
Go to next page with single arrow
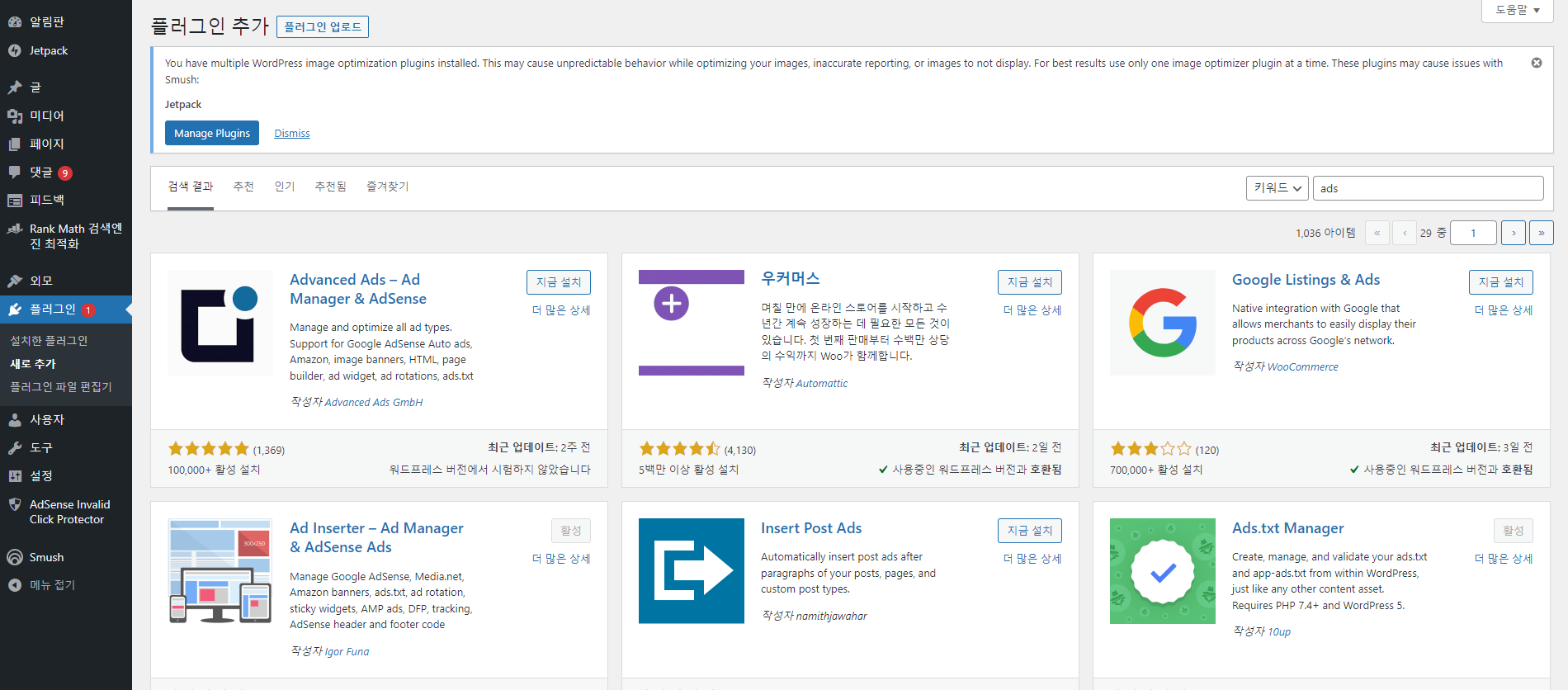coord(1514,233)
